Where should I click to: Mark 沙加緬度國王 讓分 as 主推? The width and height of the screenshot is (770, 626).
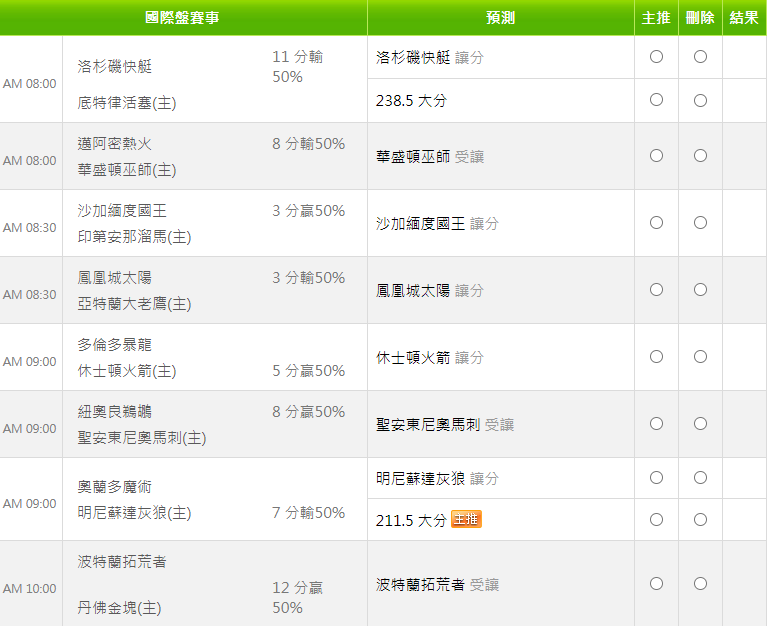coord(656,222)
